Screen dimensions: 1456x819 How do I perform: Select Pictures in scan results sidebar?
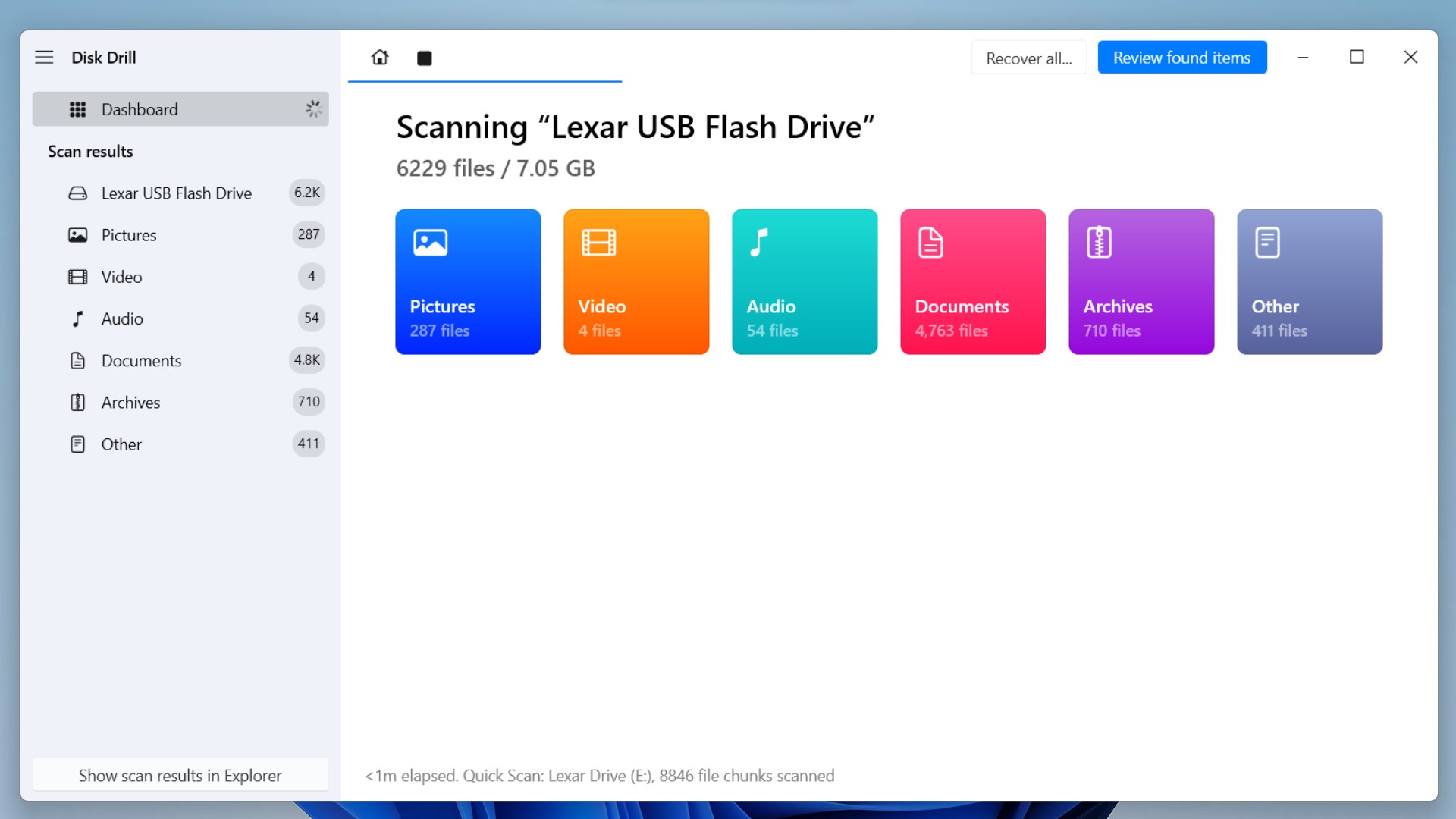[x=128, y=234]
